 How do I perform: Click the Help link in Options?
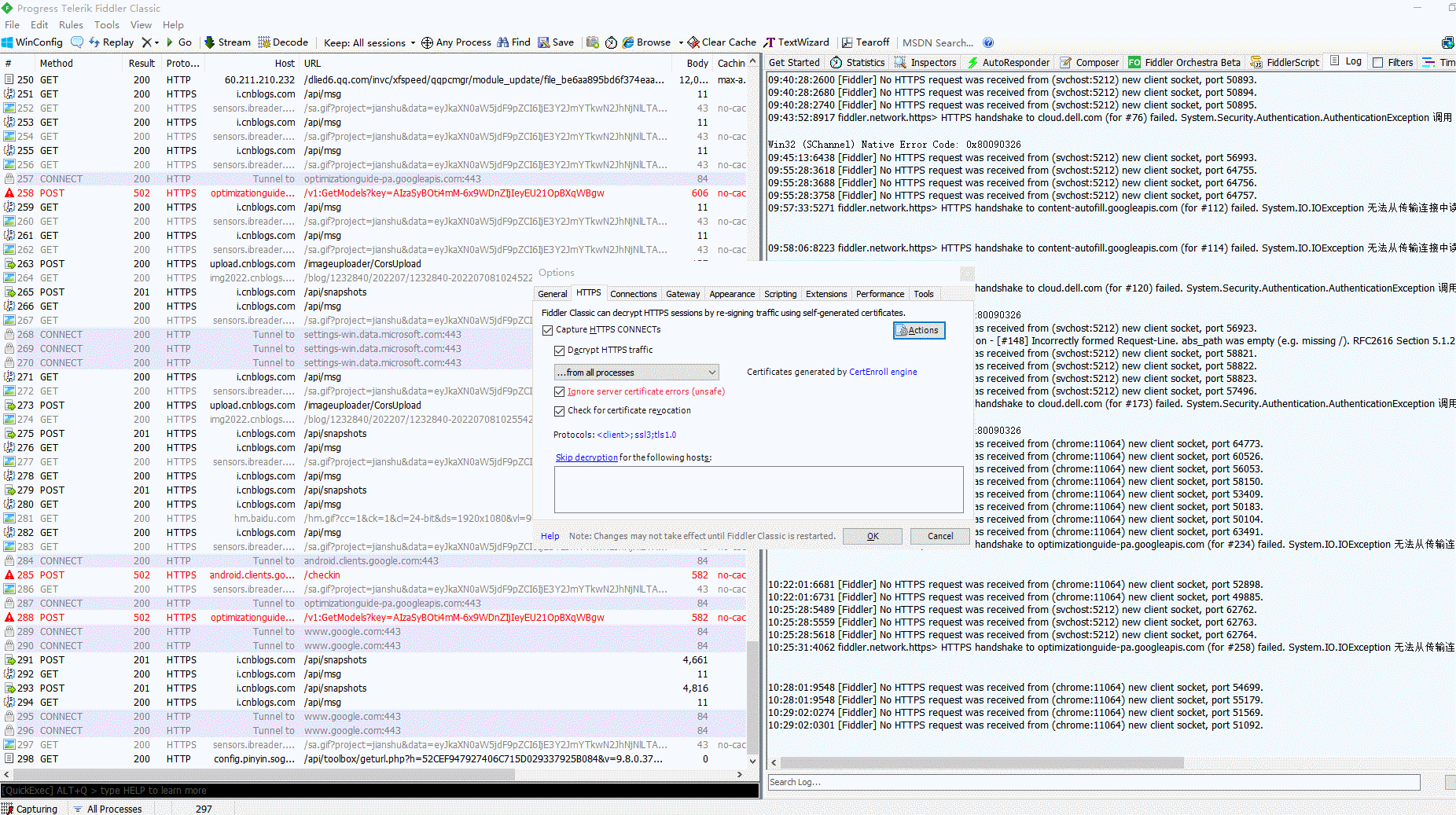(x=550, y=536)
